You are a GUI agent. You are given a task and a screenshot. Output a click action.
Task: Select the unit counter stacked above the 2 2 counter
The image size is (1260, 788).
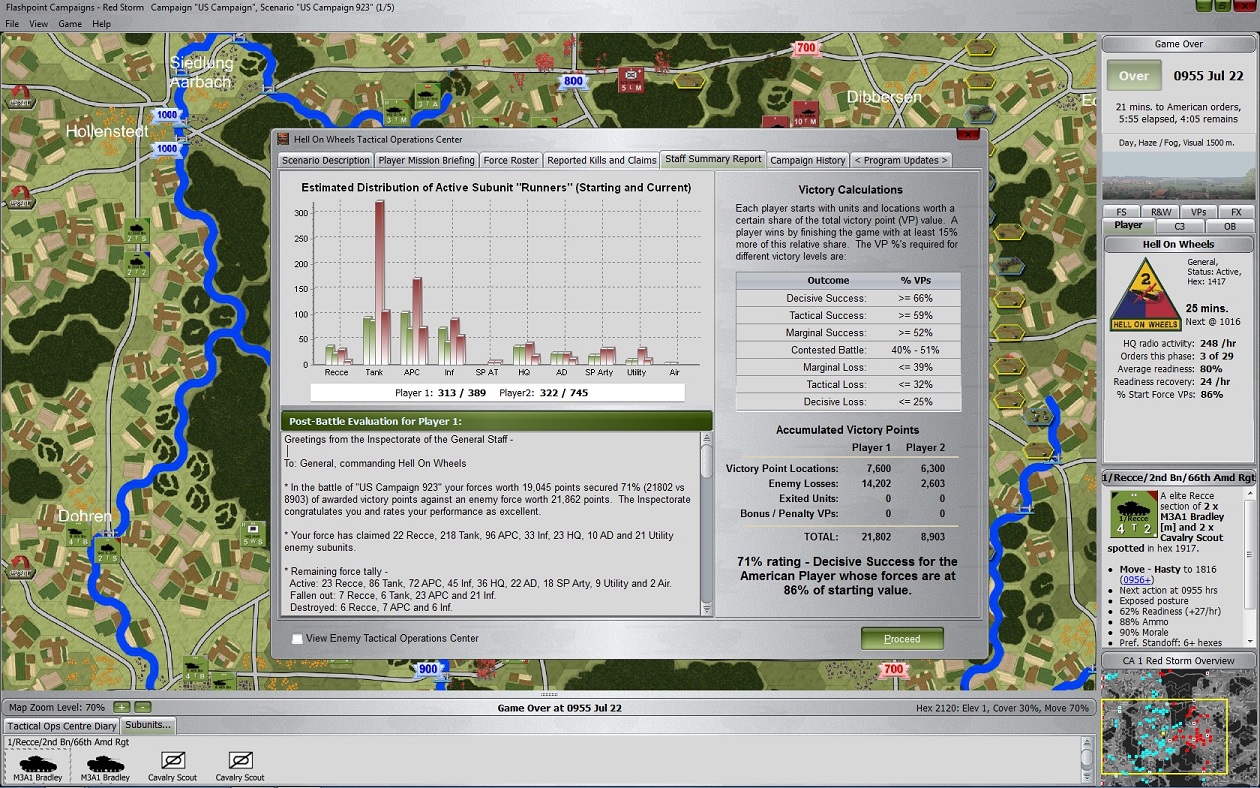pyautogui.click(x=137, y=231)
